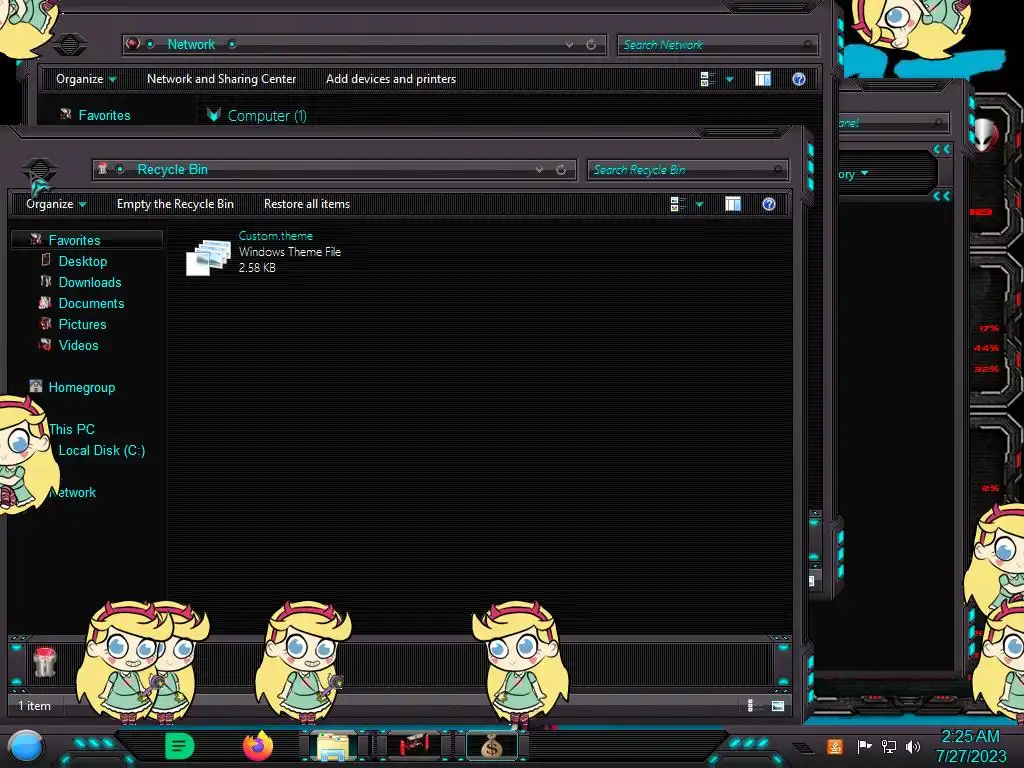Toggle preview pane in Recycle Bin window
Viewport: 1024px width, 768px height.
[733, 204]
